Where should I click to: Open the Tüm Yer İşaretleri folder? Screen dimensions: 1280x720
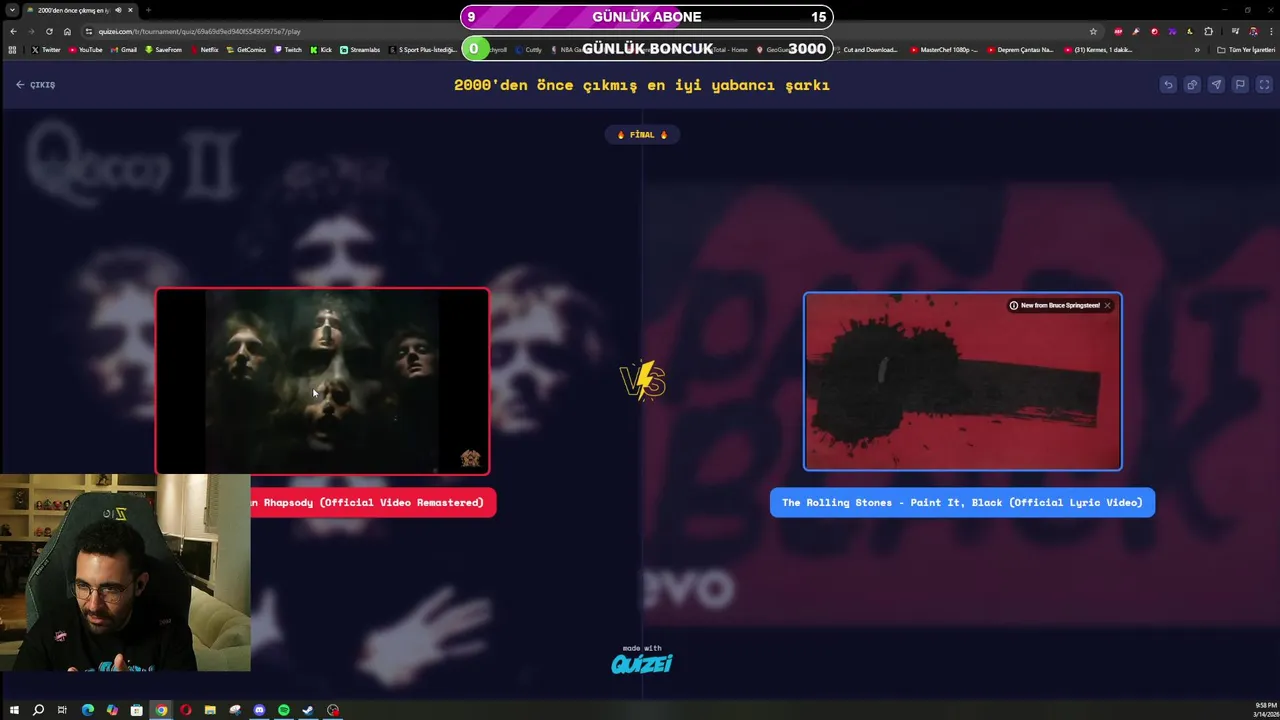click(x=1246, y=49)
